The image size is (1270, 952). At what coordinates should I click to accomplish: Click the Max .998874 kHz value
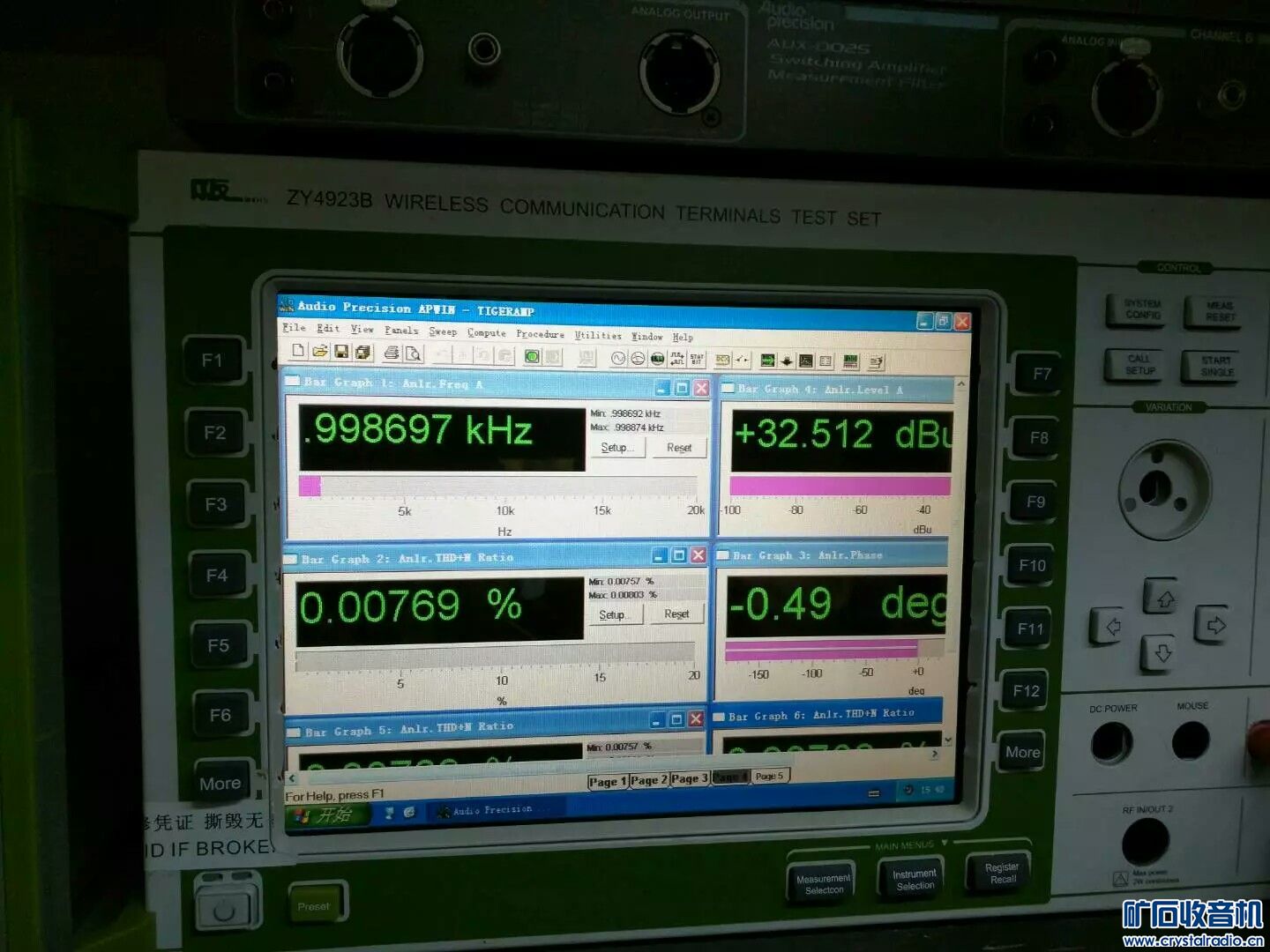pyautogui.click(x=627, y=428)
